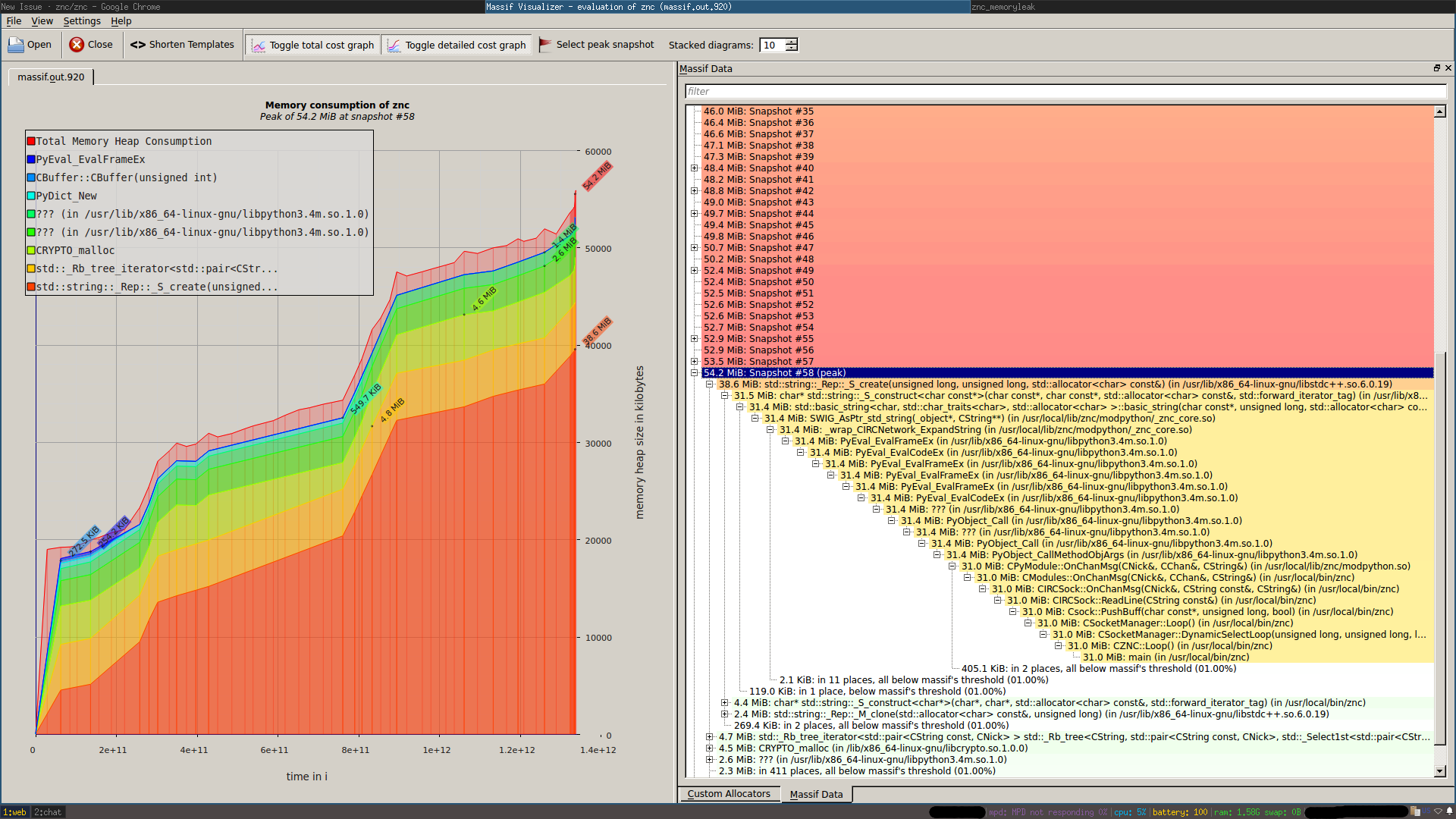This screenshot has width=1456, height=819.
Task: Click CRYPTO_malloc legend swatch
Action: [31, 250]
